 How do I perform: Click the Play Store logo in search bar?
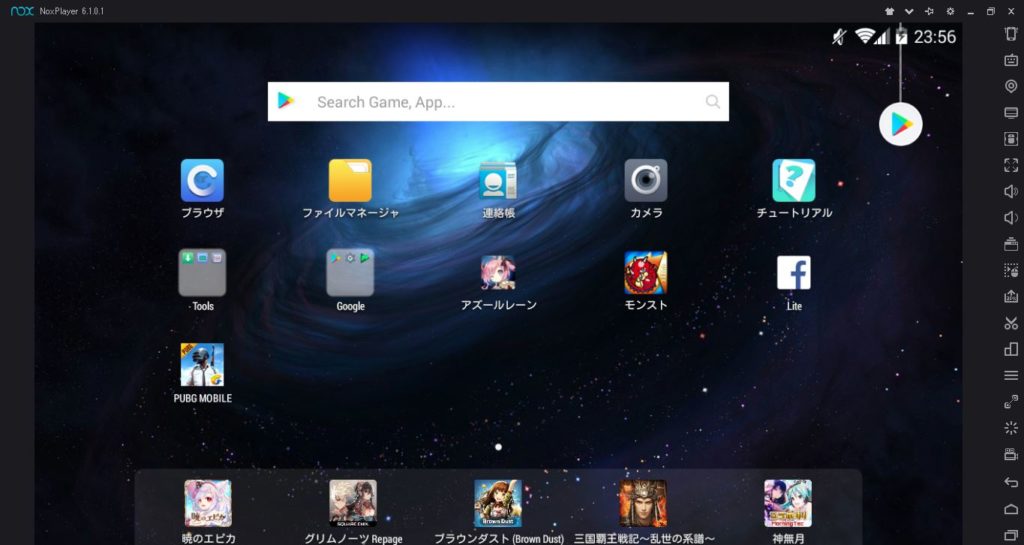click(x=286, y=101)
